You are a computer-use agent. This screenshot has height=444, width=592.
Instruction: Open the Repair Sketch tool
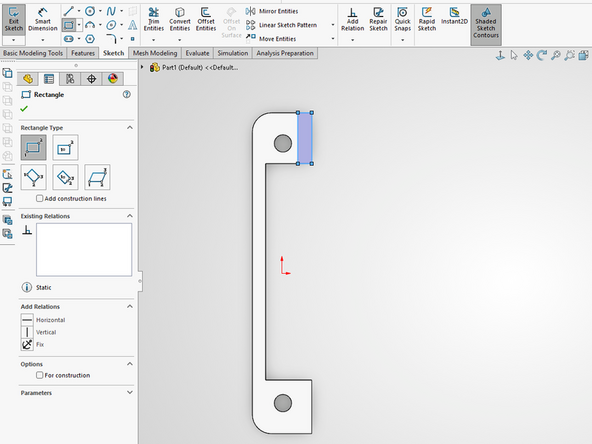(x=378, y=20)
